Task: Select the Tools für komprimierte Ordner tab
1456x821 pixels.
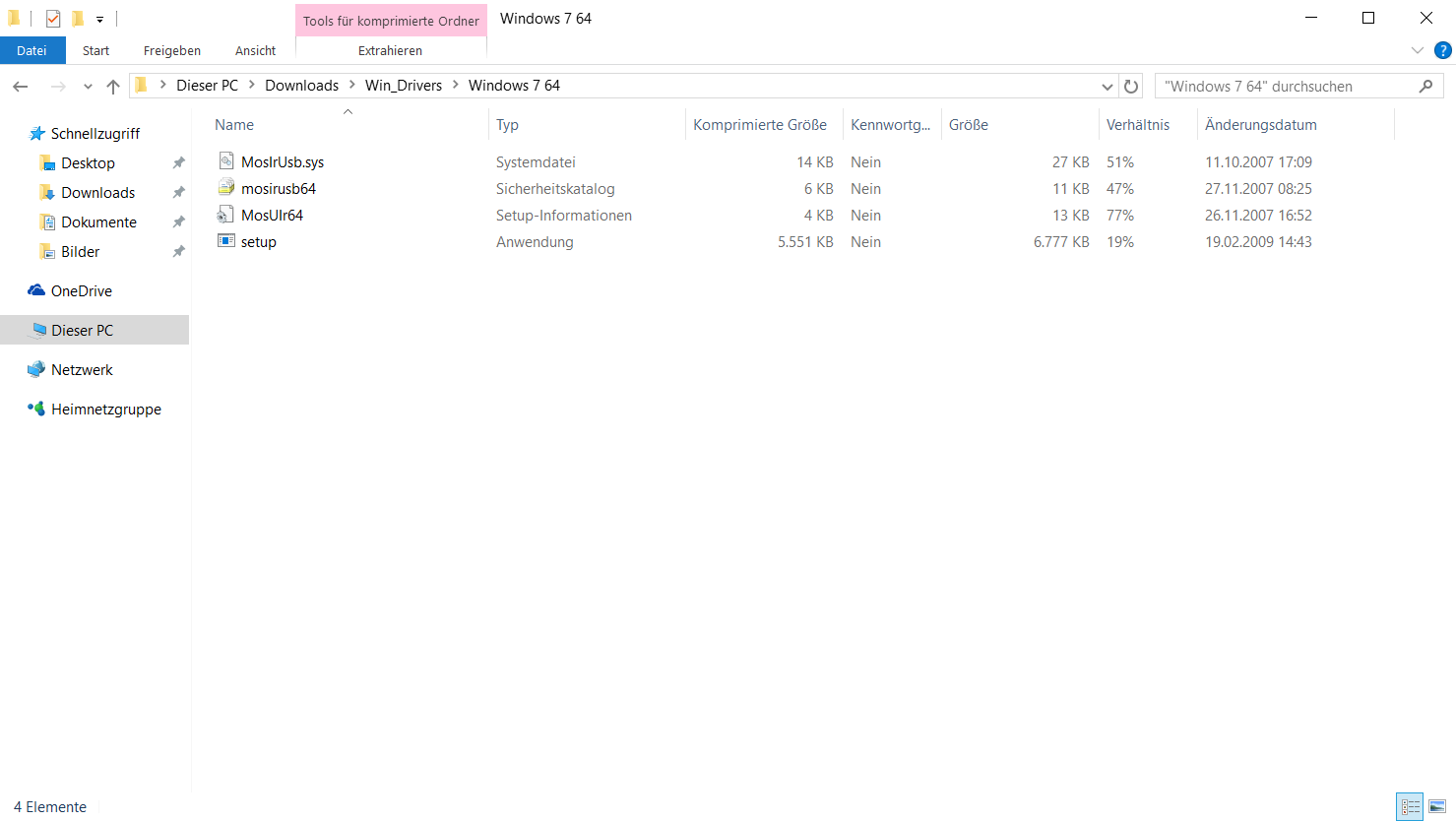Action: click(x=391, y=21)
